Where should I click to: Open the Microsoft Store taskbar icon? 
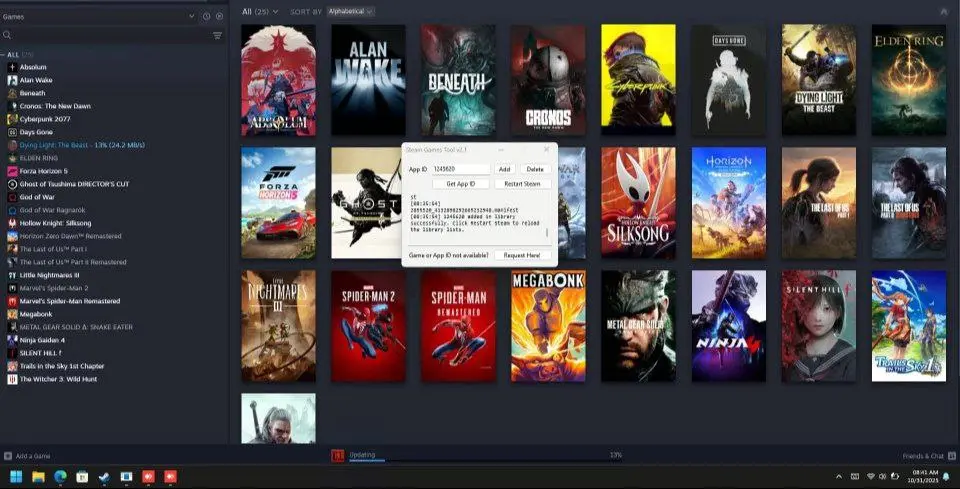click(x=82, y=476)
